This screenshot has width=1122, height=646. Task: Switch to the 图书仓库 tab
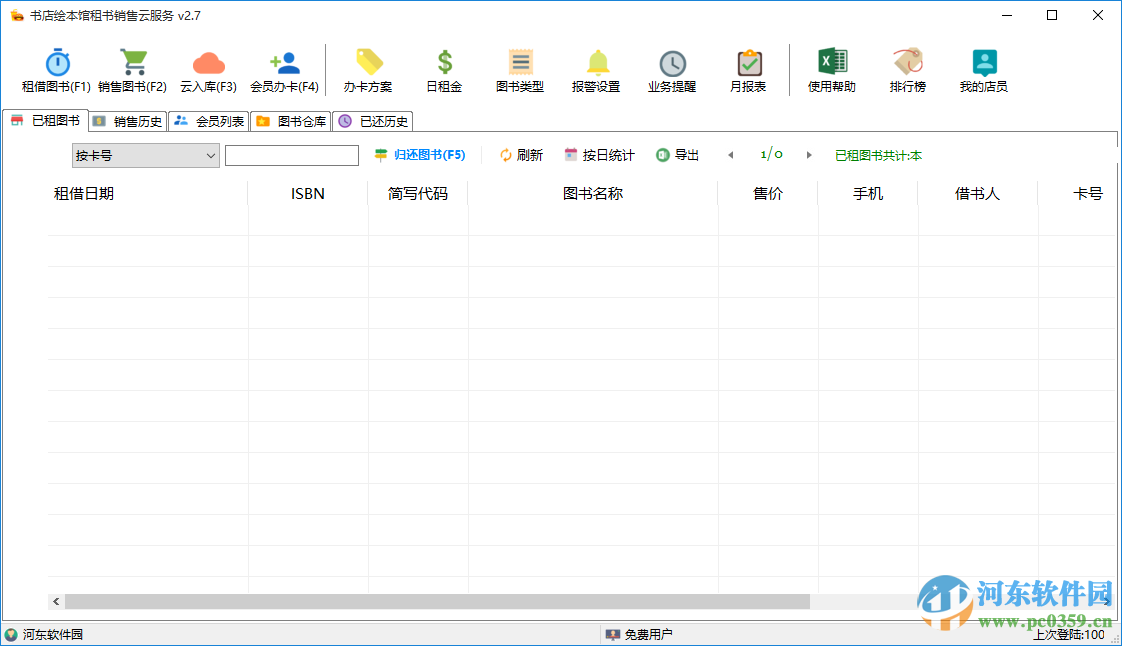290,121
